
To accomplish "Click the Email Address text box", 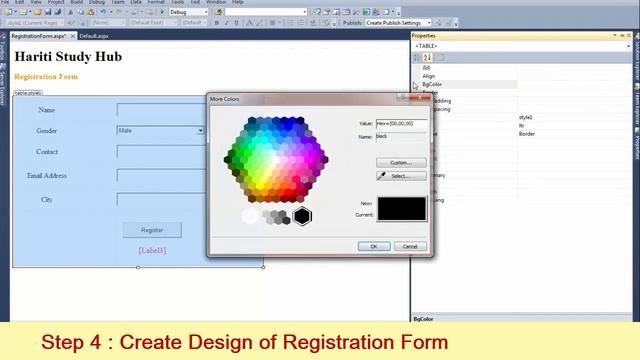I will (x=162, y=176).
